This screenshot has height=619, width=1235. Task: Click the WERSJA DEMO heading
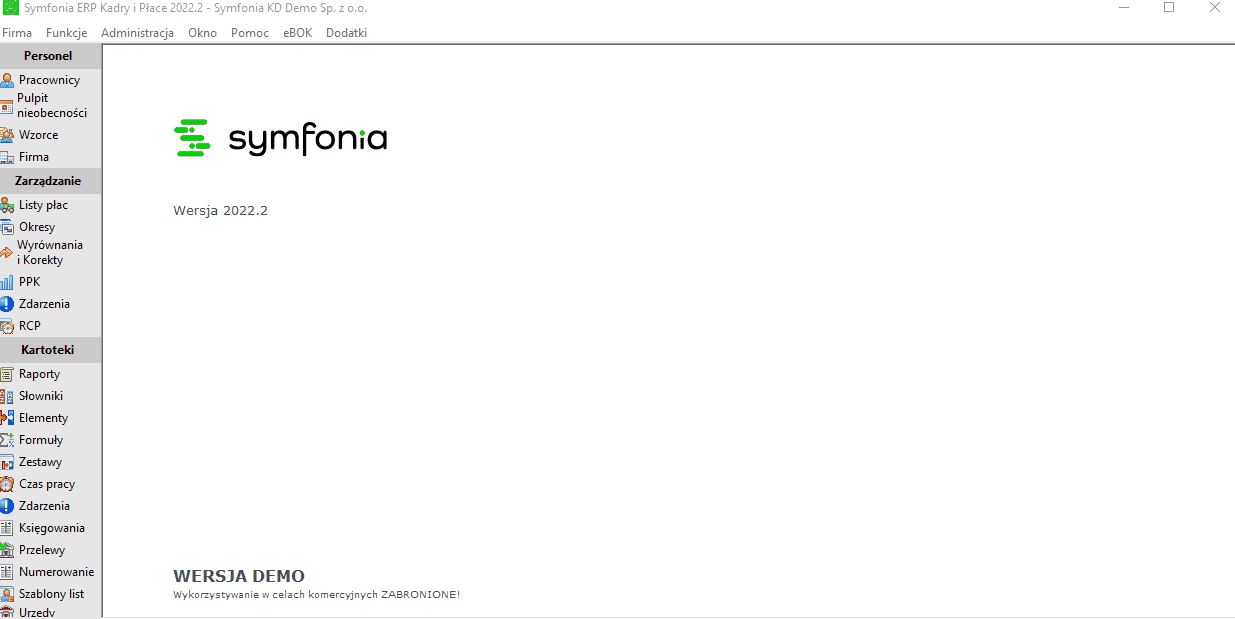[239, 576]
